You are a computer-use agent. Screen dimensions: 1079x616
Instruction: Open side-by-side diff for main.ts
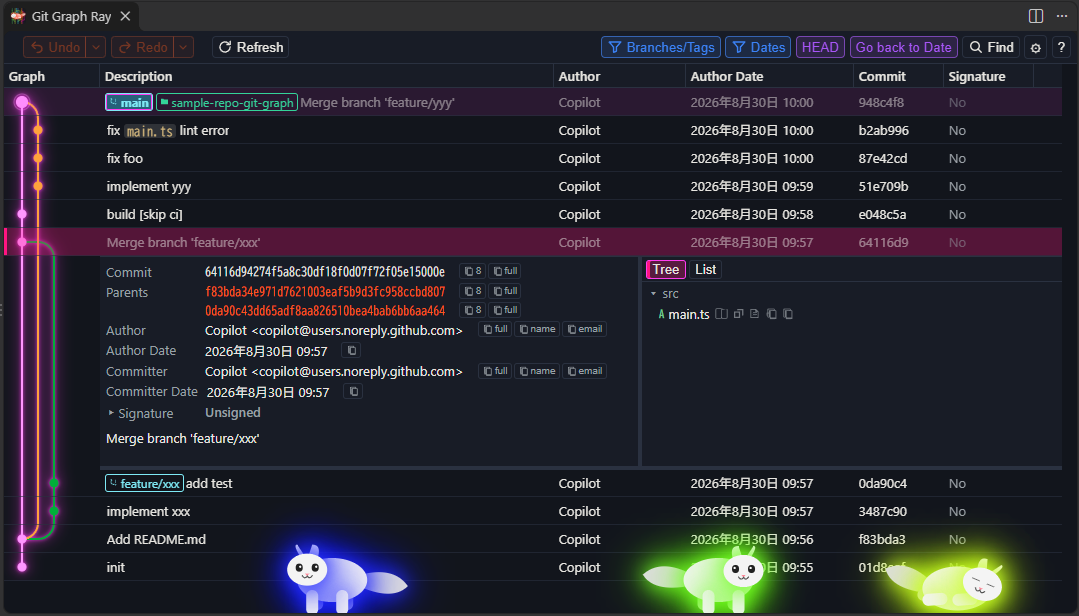tap(721, 315)
